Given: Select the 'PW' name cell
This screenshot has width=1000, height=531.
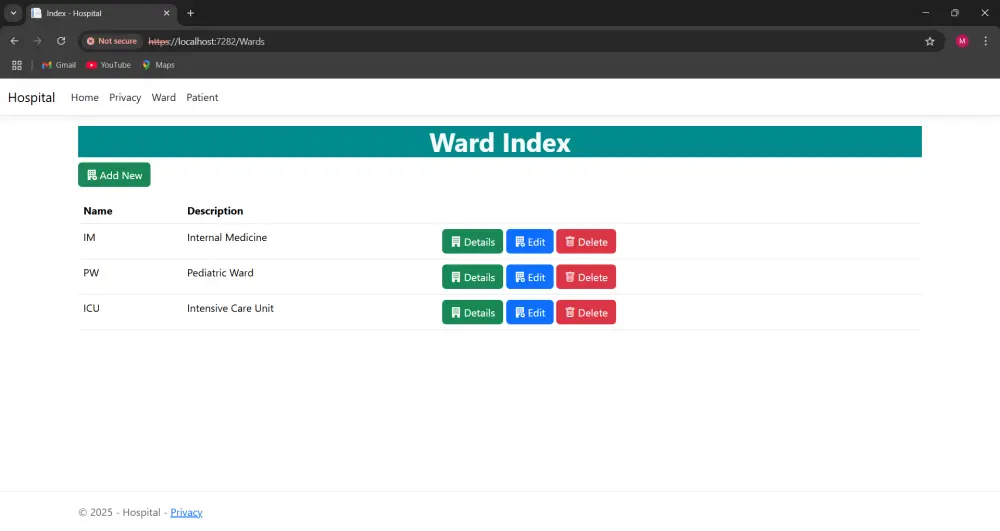Looking at the screenshot, I should [91, 273].
